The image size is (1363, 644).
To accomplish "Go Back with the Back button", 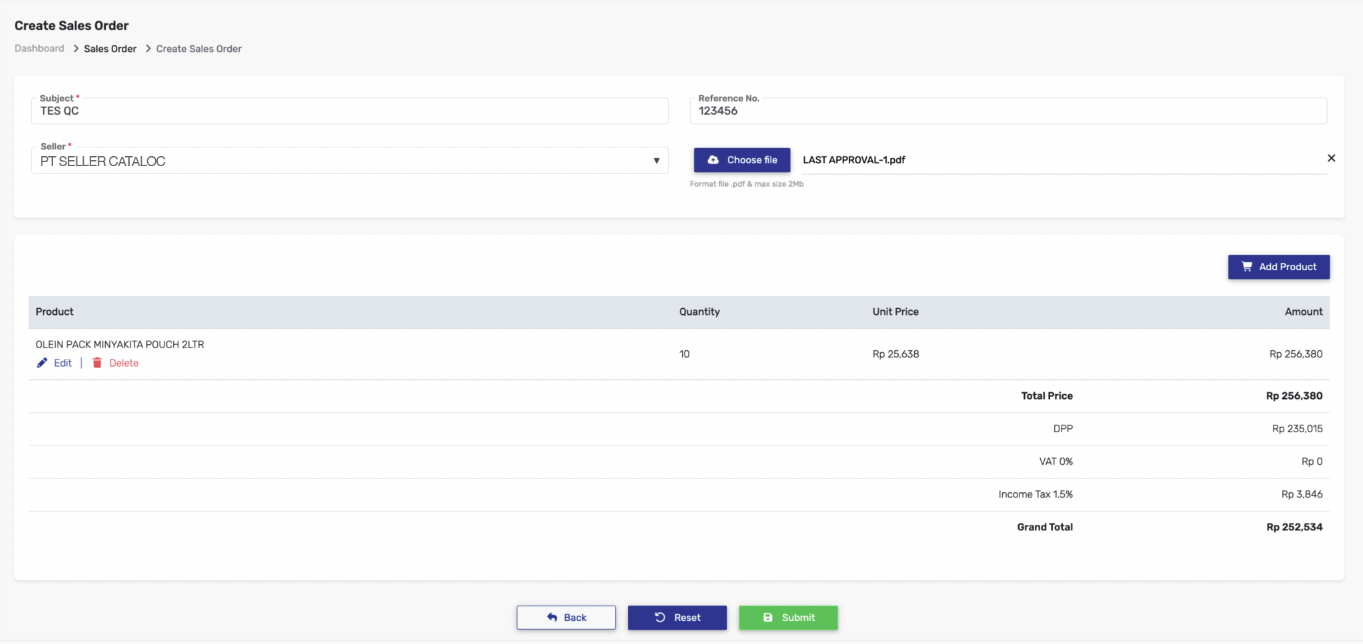I will click(x=566, y=617).
